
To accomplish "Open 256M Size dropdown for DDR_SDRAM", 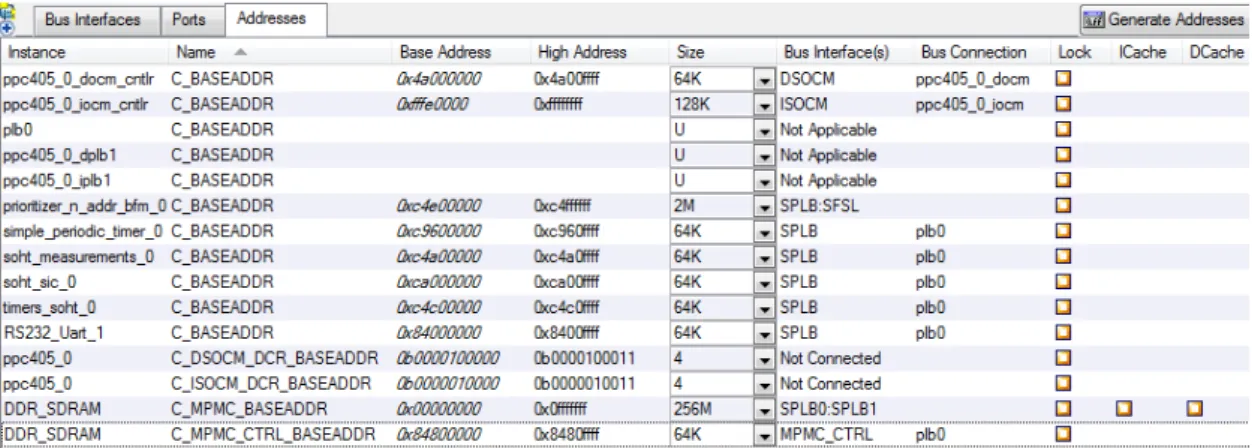I will coord(765,409).
